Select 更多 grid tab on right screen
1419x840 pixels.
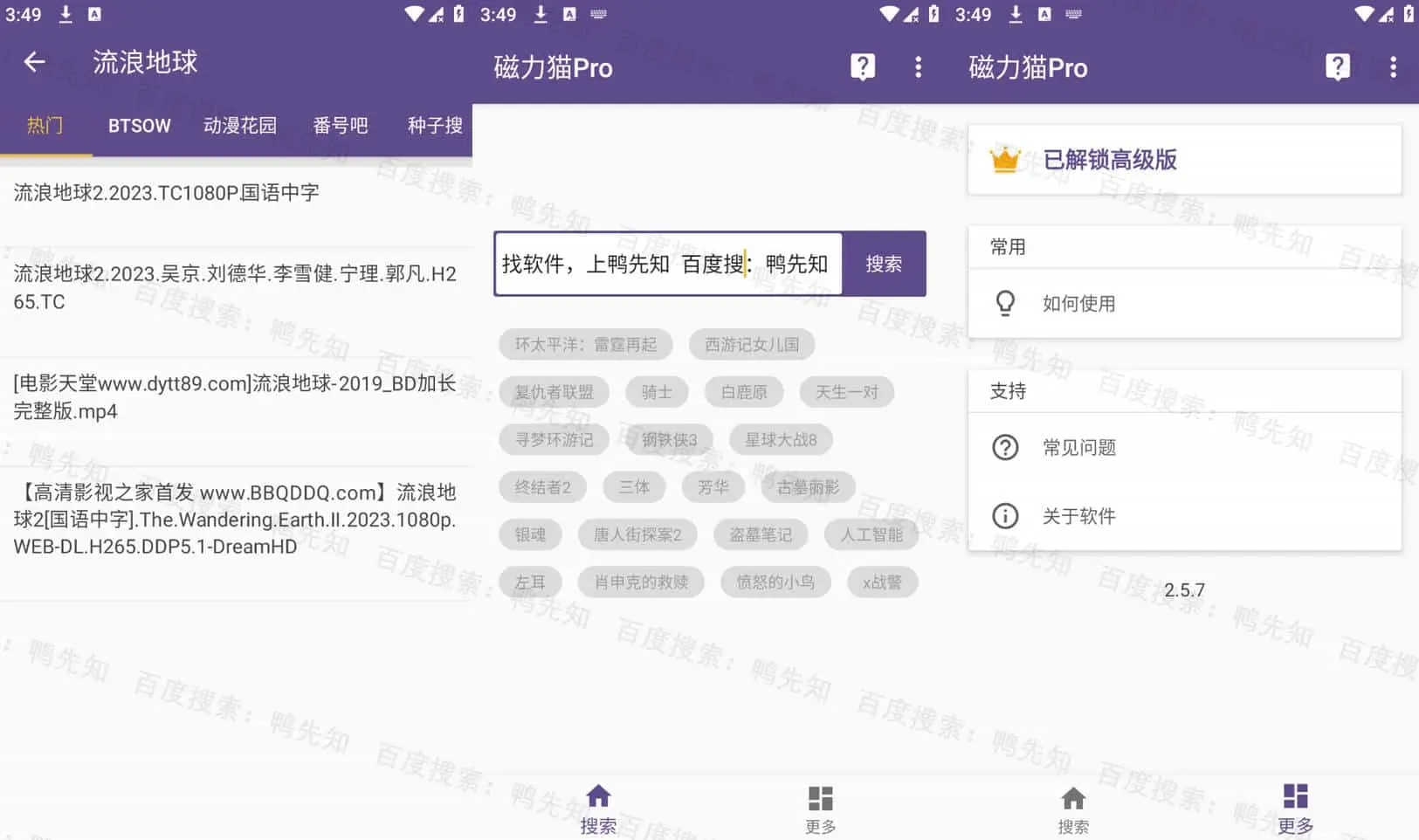coord(1295,809)
